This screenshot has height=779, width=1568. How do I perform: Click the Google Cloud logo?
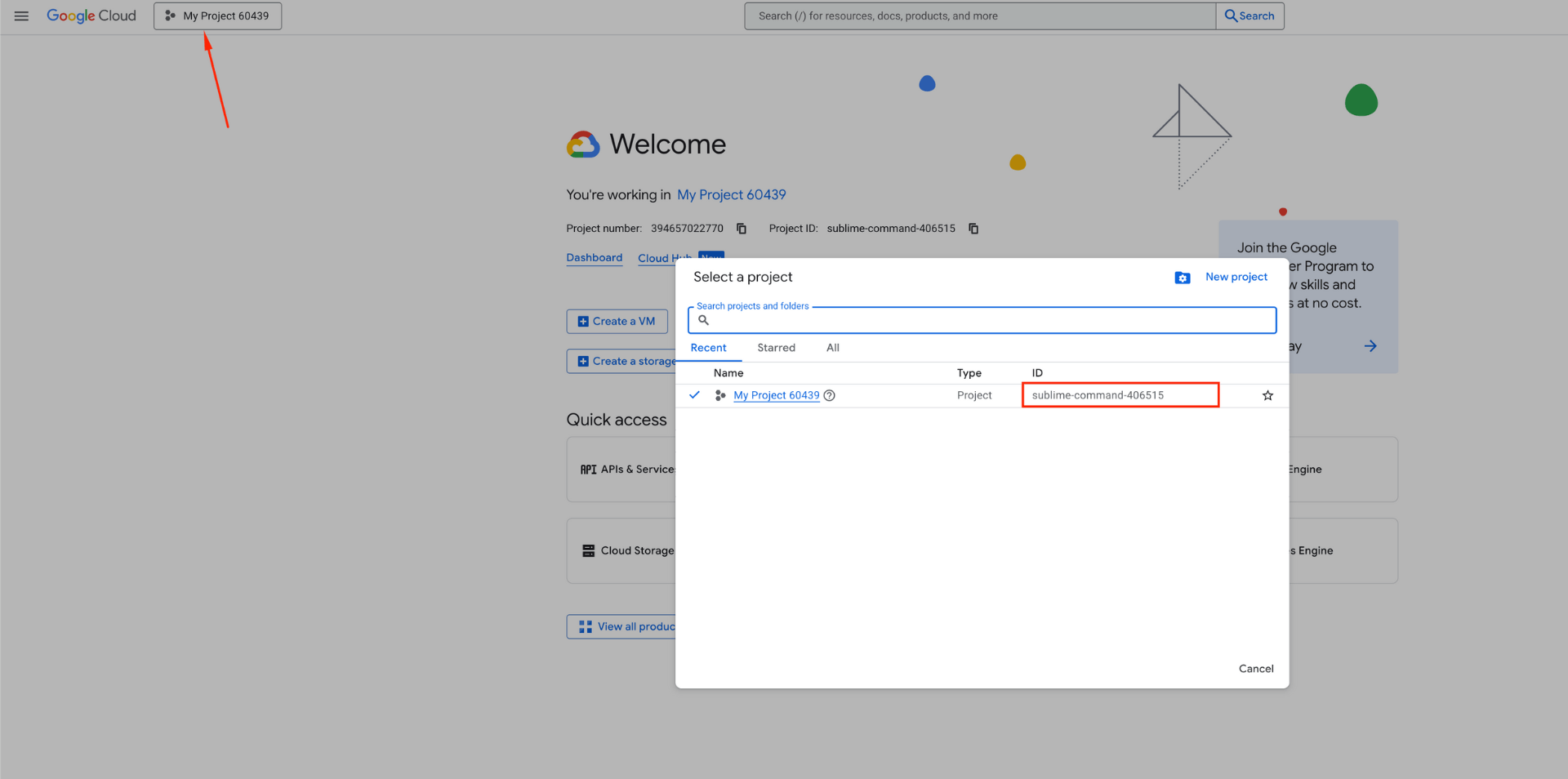(x=91, y=16)
